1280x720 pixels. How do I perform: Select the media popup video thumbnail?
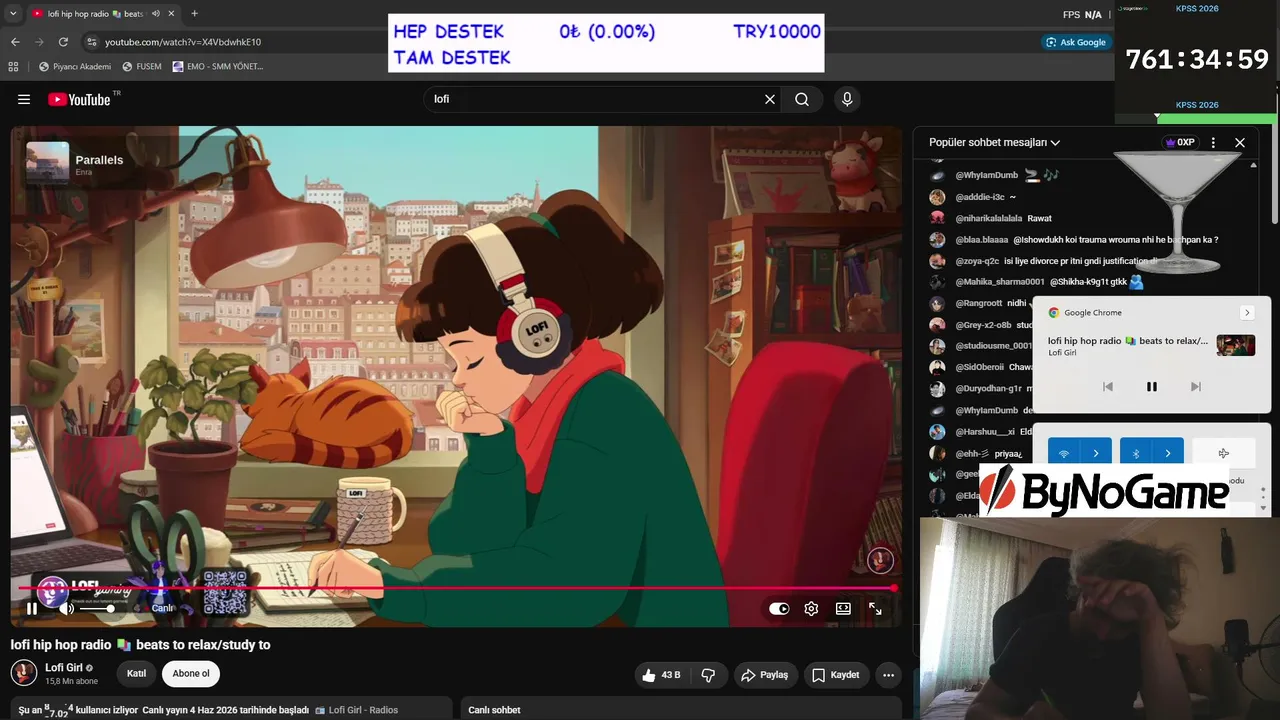(1235, 345)
